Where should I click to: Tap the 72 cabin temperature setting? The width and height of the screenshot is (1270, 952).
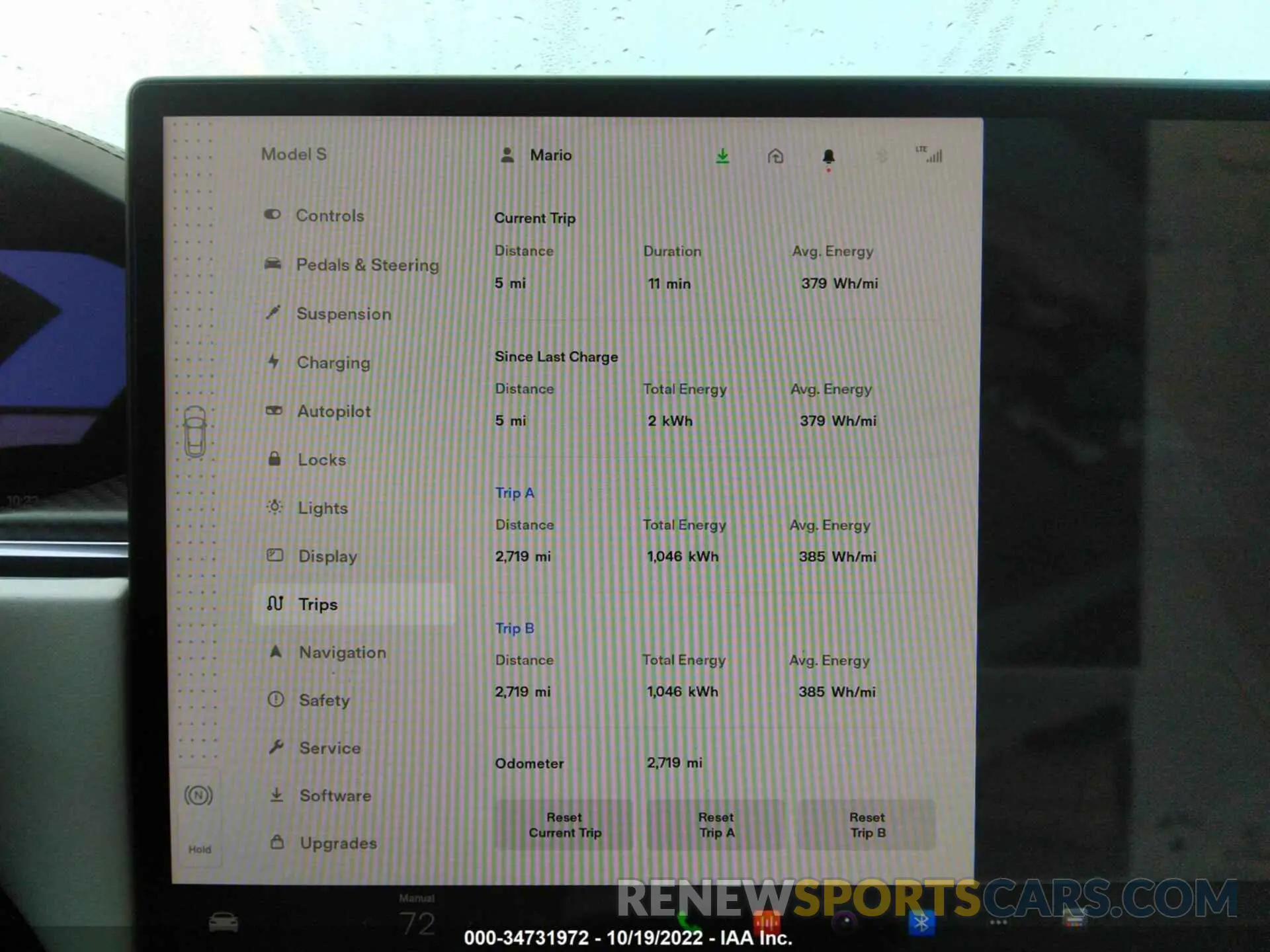tap(417, 924)
